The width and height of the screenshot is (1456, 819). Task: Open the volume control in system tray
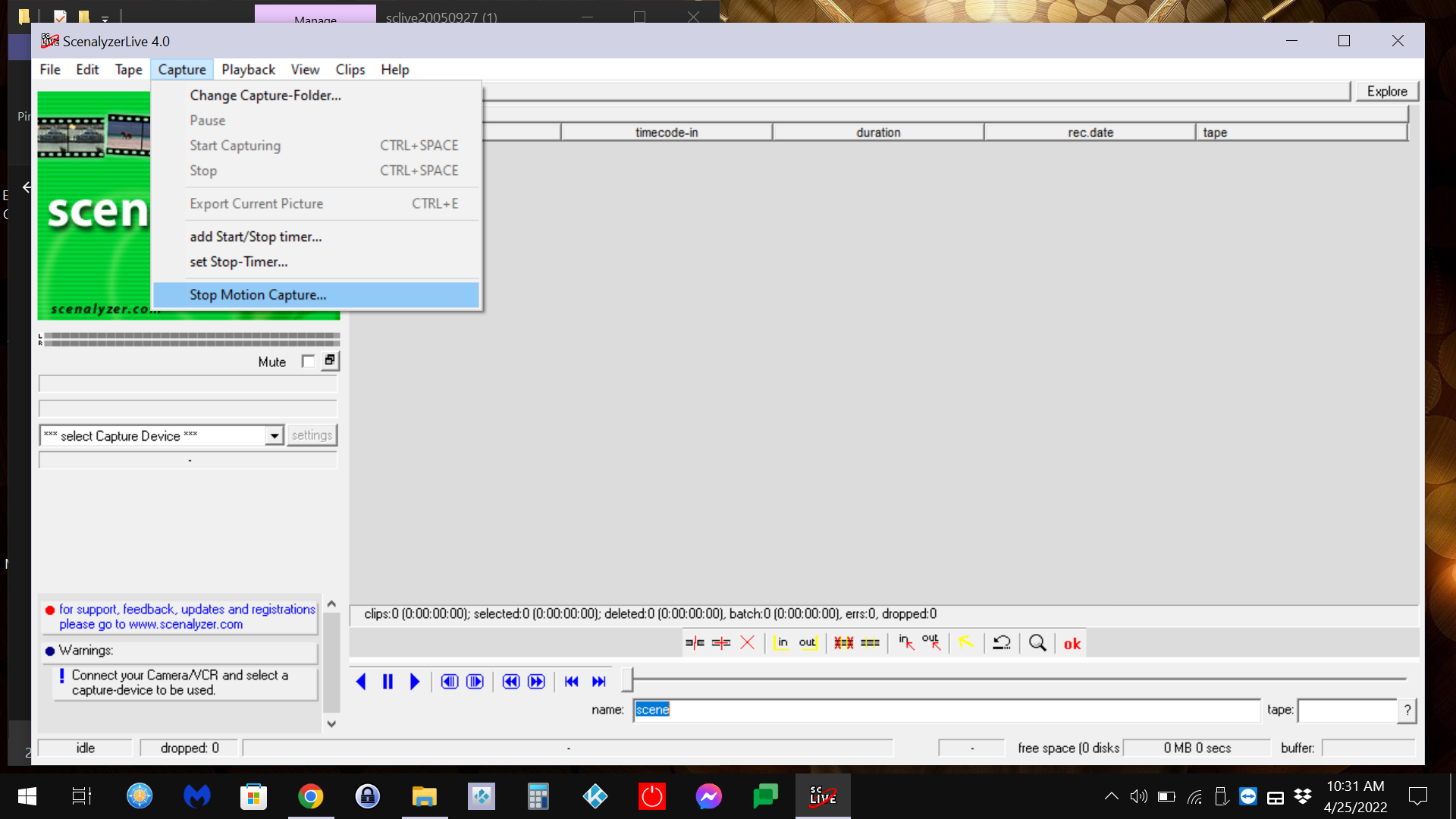pyautogui.click(x=1138, y=796)
